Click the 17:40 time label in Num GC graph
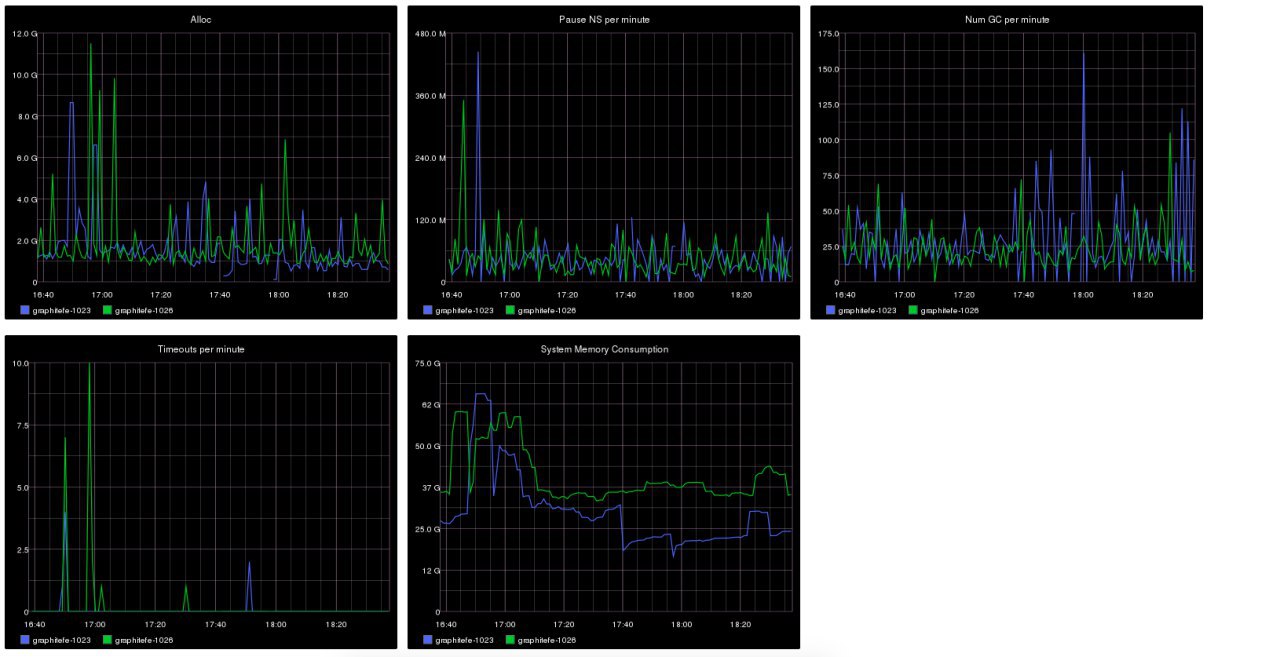Image resolution: width=1280 pixels, height=657 pixels. coord(1023,295)
